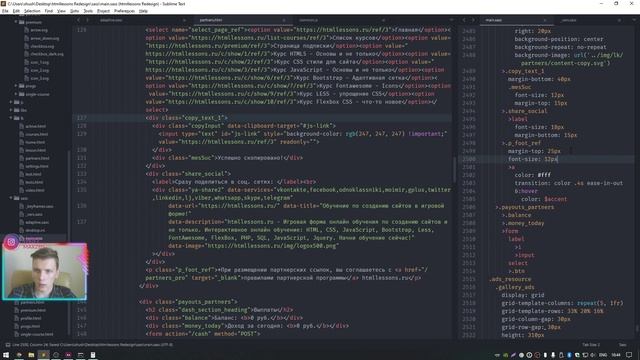Open partners.html in the lk folder
640x360 pixels.
(37, 158)
